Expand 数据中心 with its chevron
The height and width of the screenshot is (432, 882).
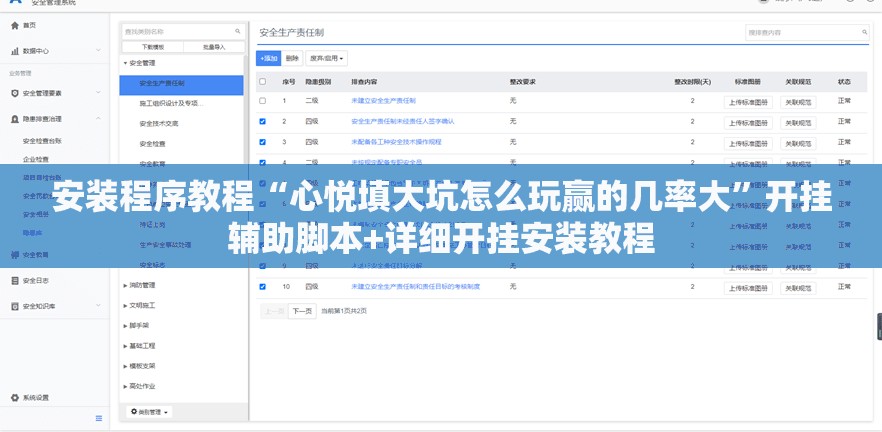(98, 51)
